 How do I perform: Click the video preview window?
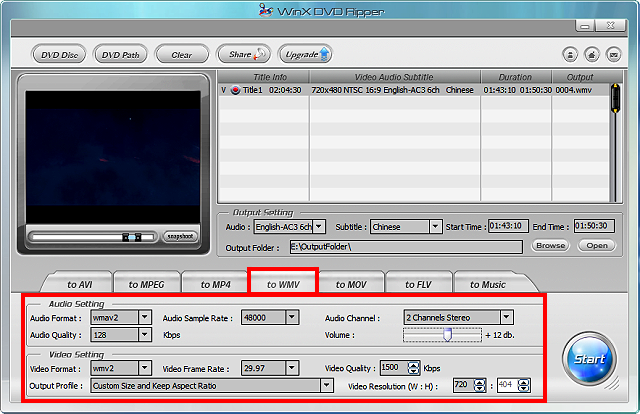113,157
